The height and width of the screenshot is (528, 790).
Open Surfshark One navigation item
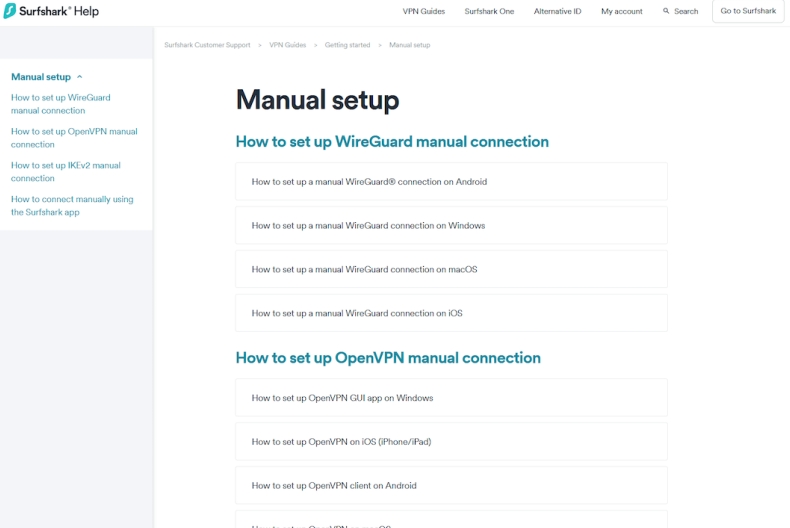[489, 11]
